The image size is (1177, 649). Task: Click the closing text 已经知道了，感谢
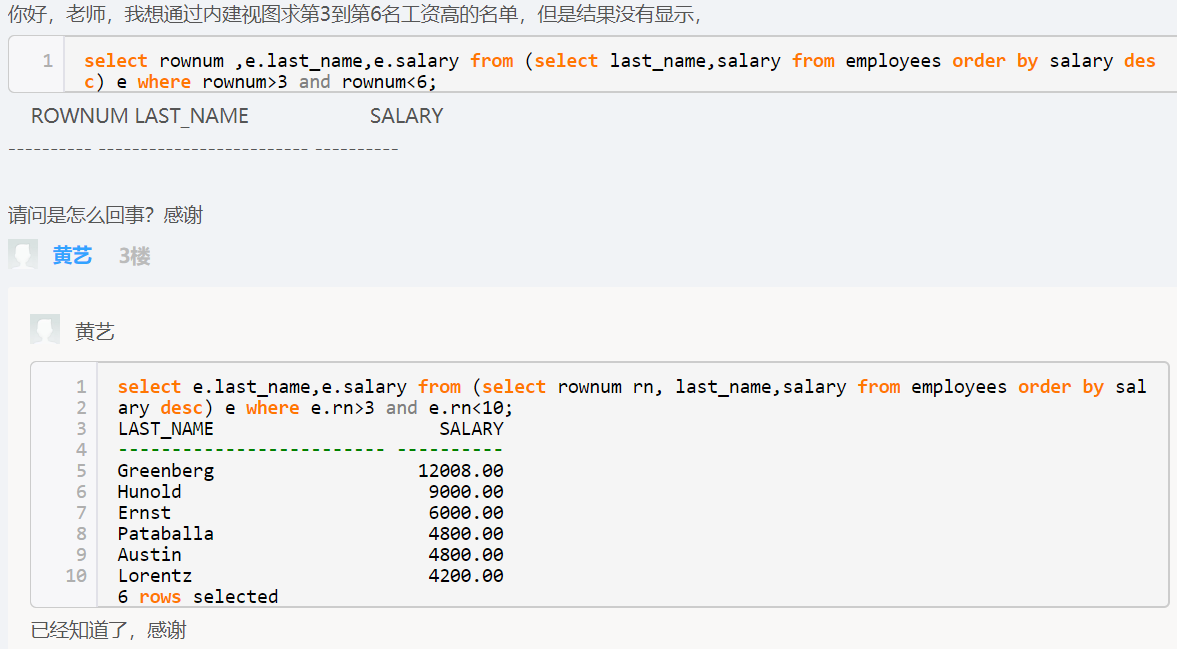click(x=108, y=630)
